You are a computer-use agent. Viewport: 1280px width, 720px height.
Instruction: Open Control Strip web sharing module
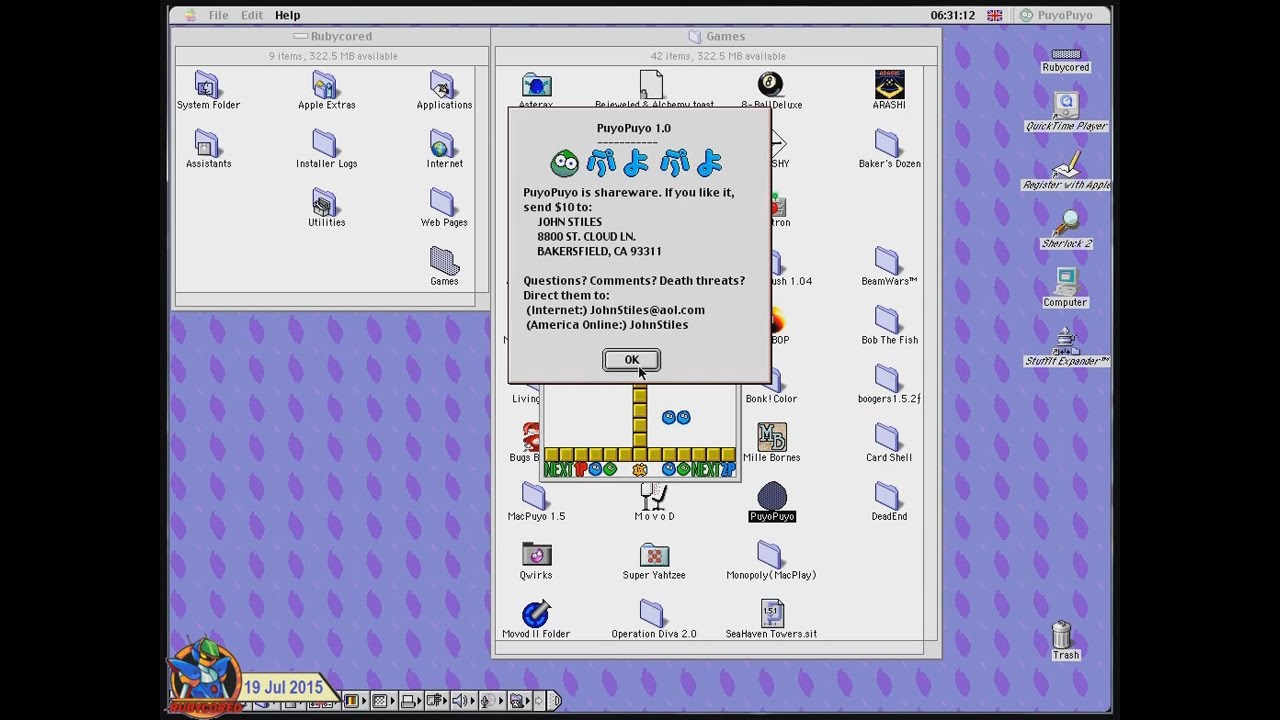tap(519, 701)
